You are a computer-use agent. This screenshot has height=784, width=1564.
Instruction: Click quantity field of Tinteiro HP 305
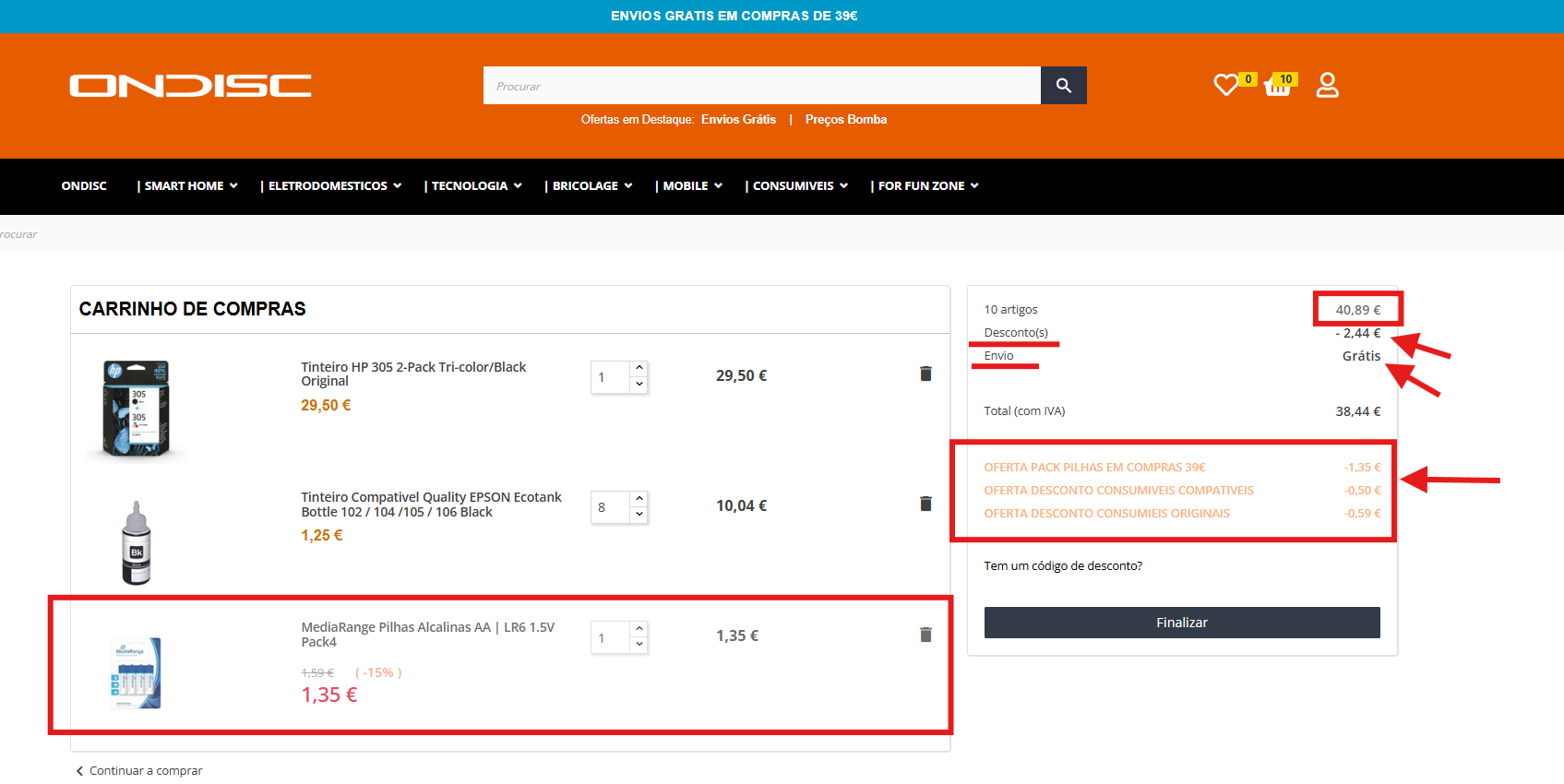click(x=611, y=377)
